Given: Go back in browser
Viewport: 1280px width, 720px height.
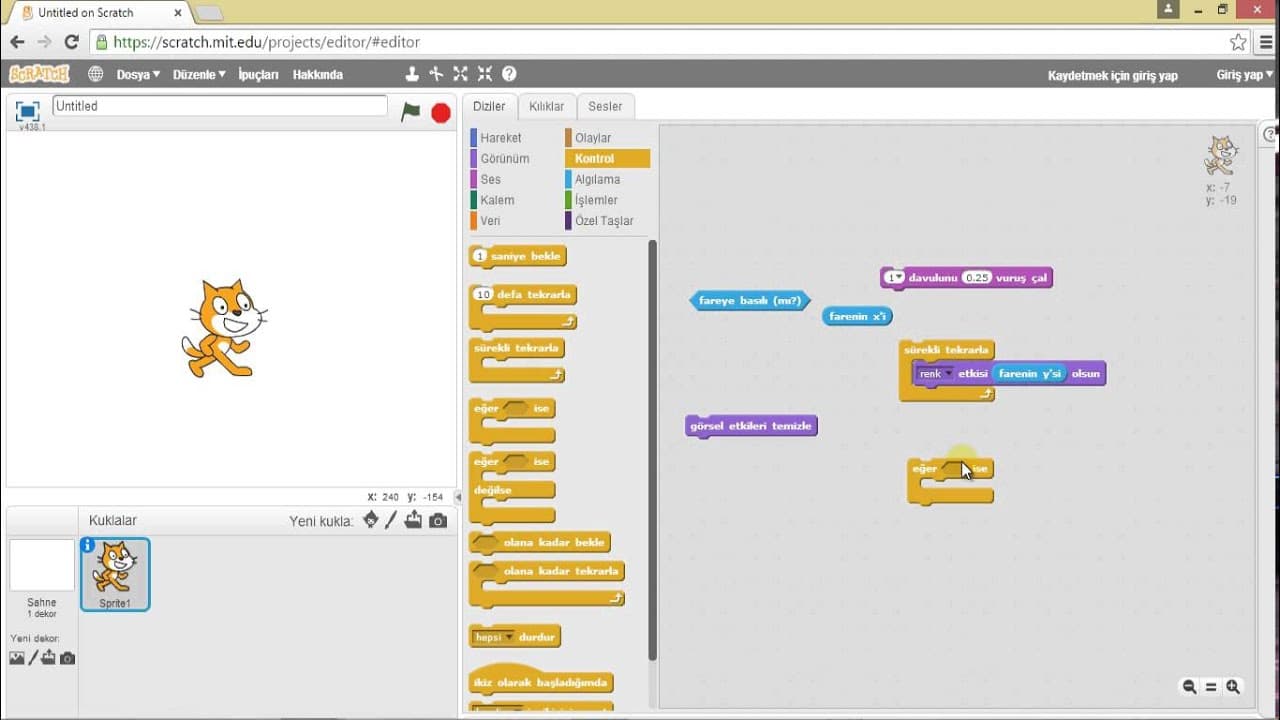Looking at the screenshot, I should click(x=17, y=42).
